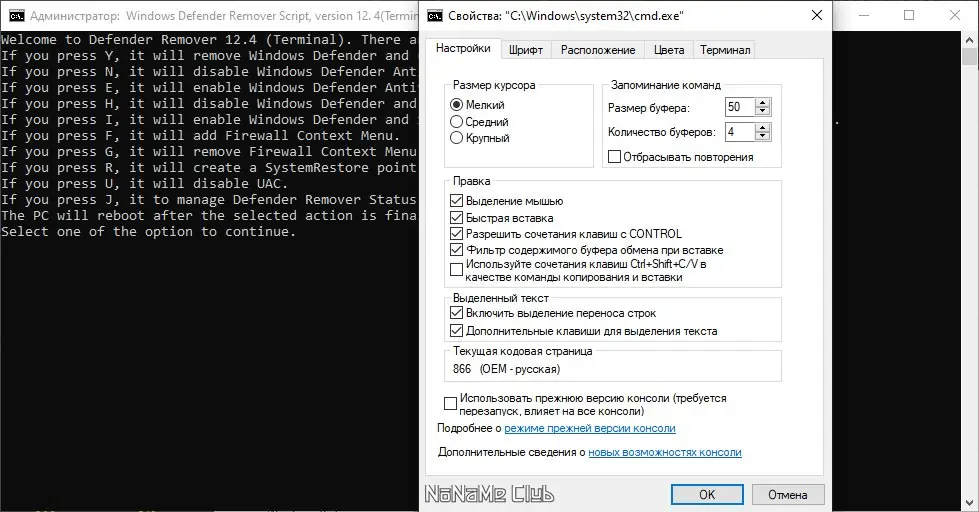Minimize the Defender Remover console window
The height and width of the screenshot is (512, 979).
click(864, 16)
